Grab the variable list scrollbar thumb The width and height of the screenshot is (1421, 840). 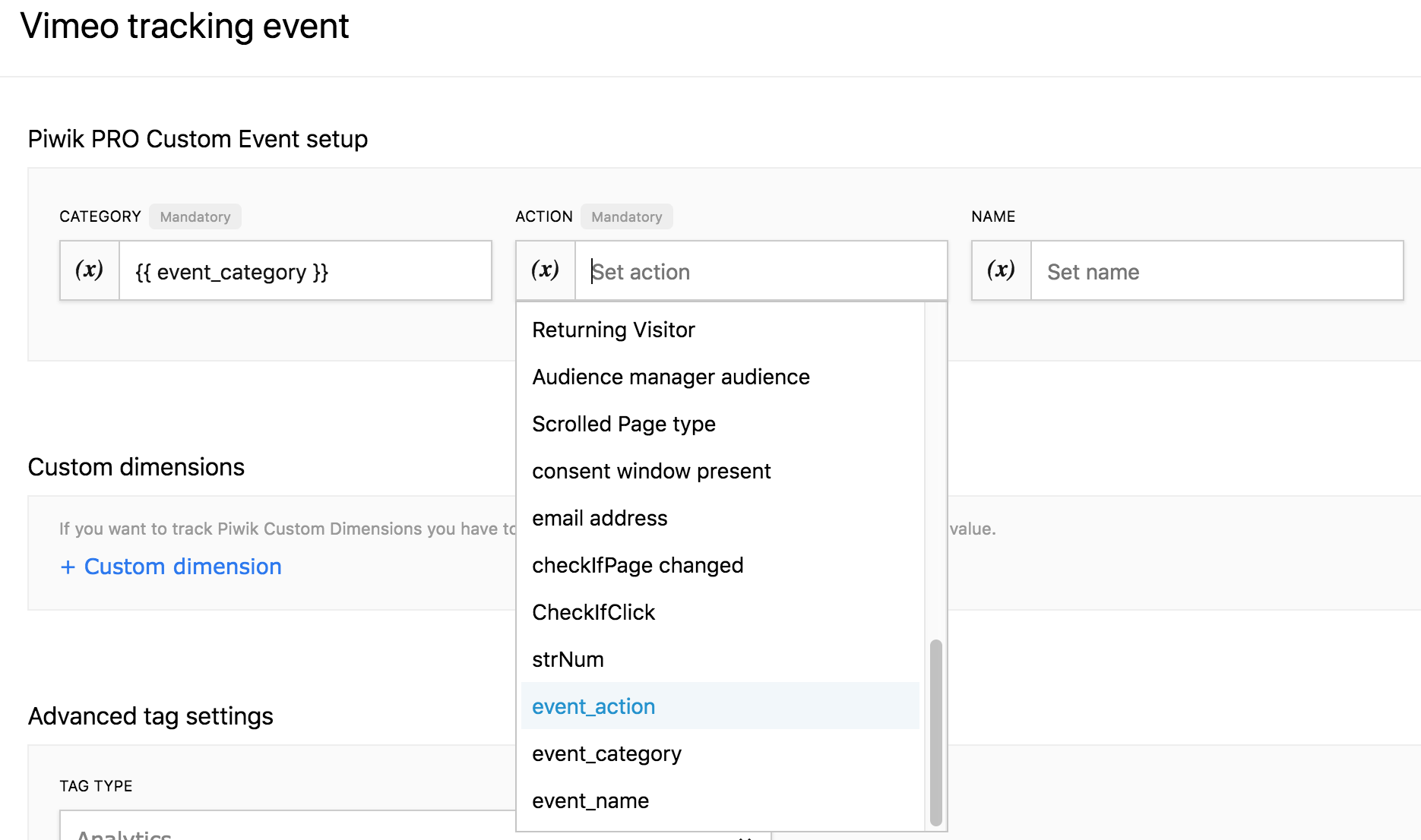936,732
